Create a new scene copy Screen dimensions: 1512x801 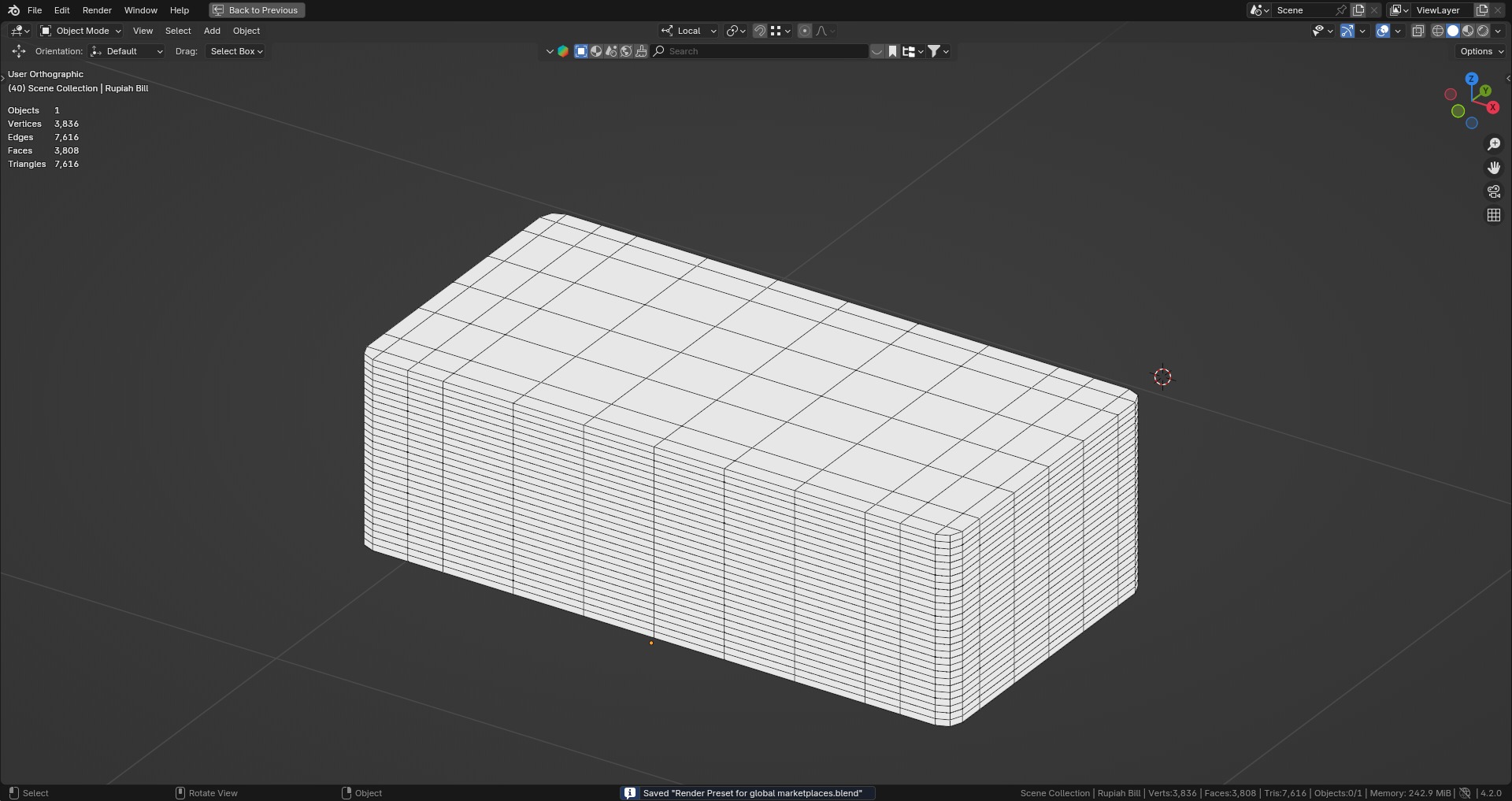(x=1358, y=10)
